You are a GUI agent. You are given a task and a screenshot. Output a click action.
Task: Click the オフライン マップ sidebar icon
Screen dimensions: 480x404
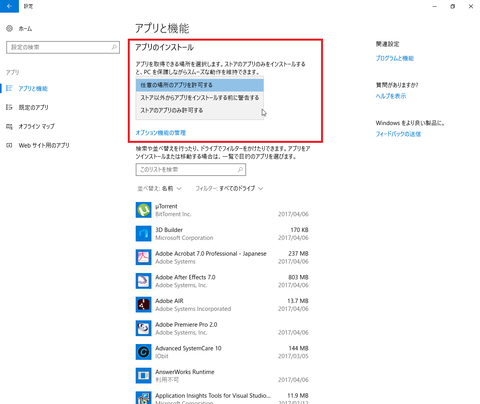9,126
